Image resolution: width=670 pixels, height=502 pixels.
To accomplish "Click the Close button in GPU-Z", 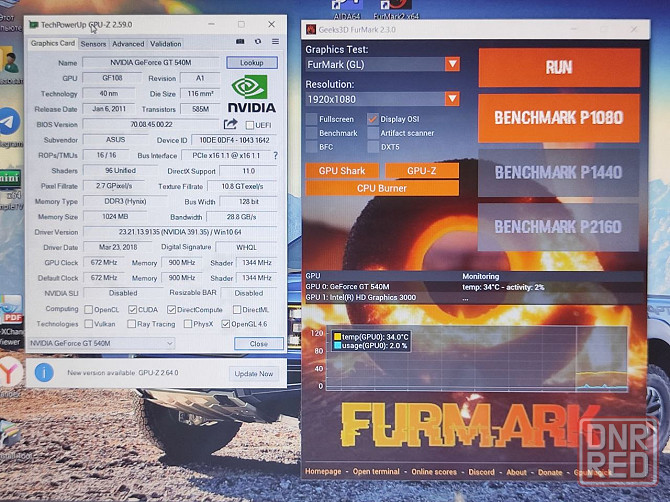I will click(259, 343).
